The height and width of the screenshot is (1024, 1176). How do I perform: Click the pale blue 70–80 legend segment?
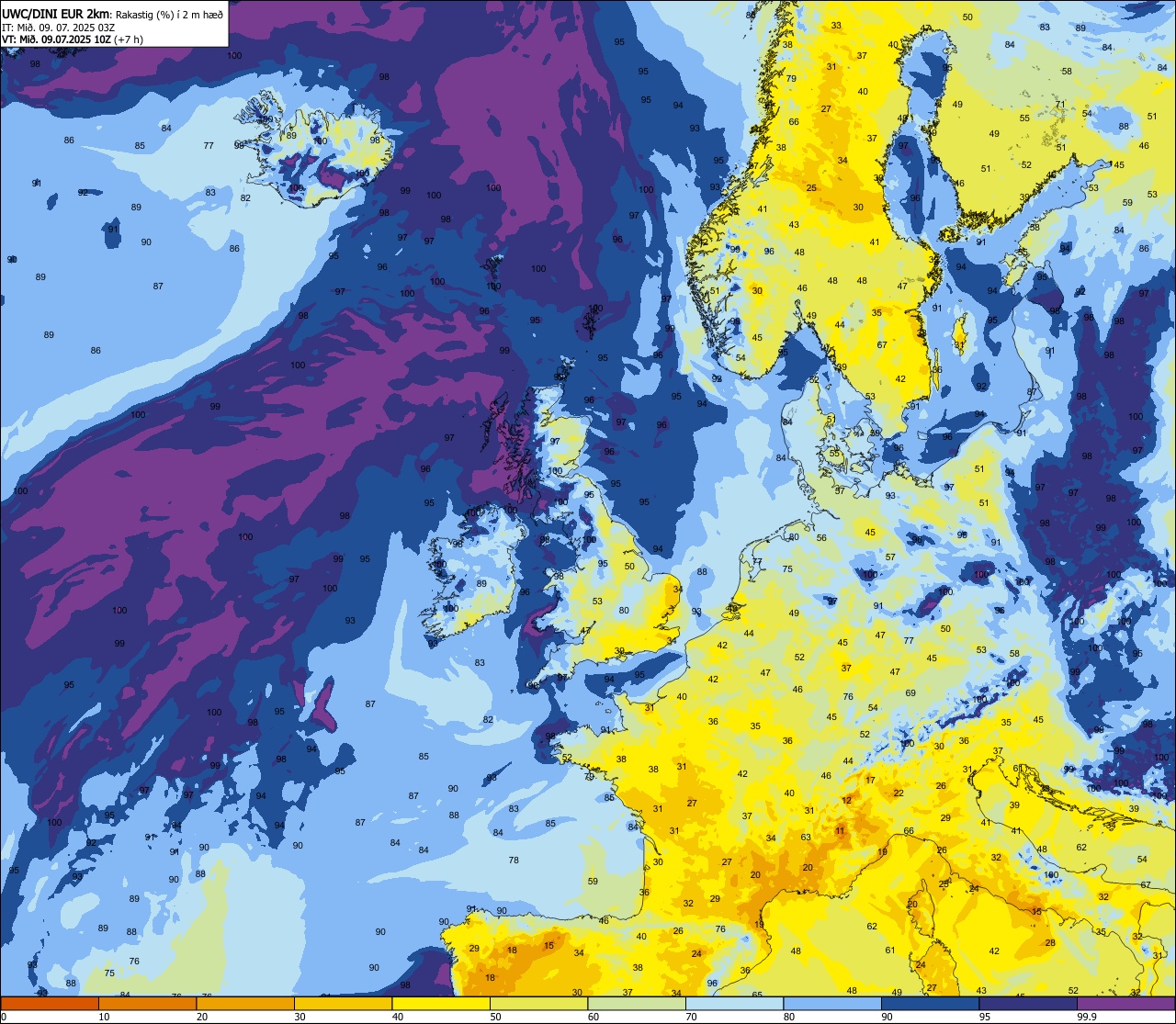[734, 1004]
